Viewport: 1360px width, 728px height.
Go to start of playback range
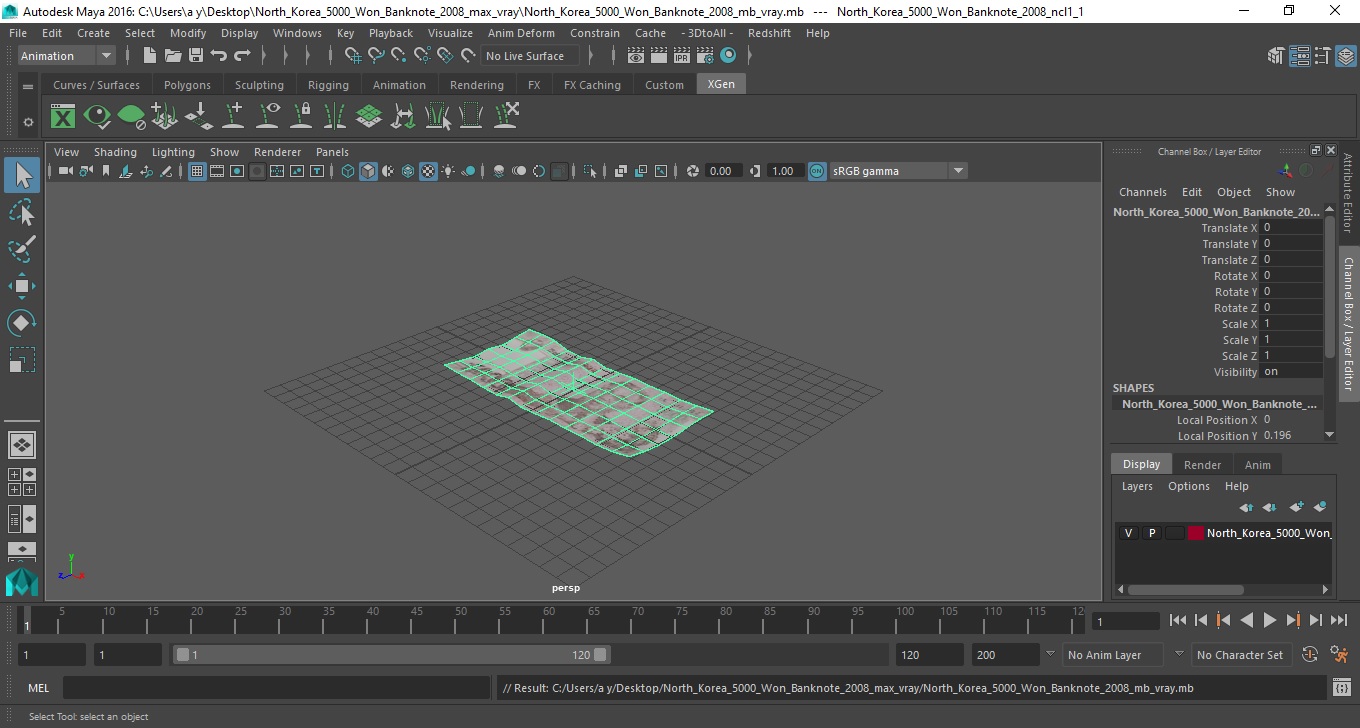(1177, 621)
